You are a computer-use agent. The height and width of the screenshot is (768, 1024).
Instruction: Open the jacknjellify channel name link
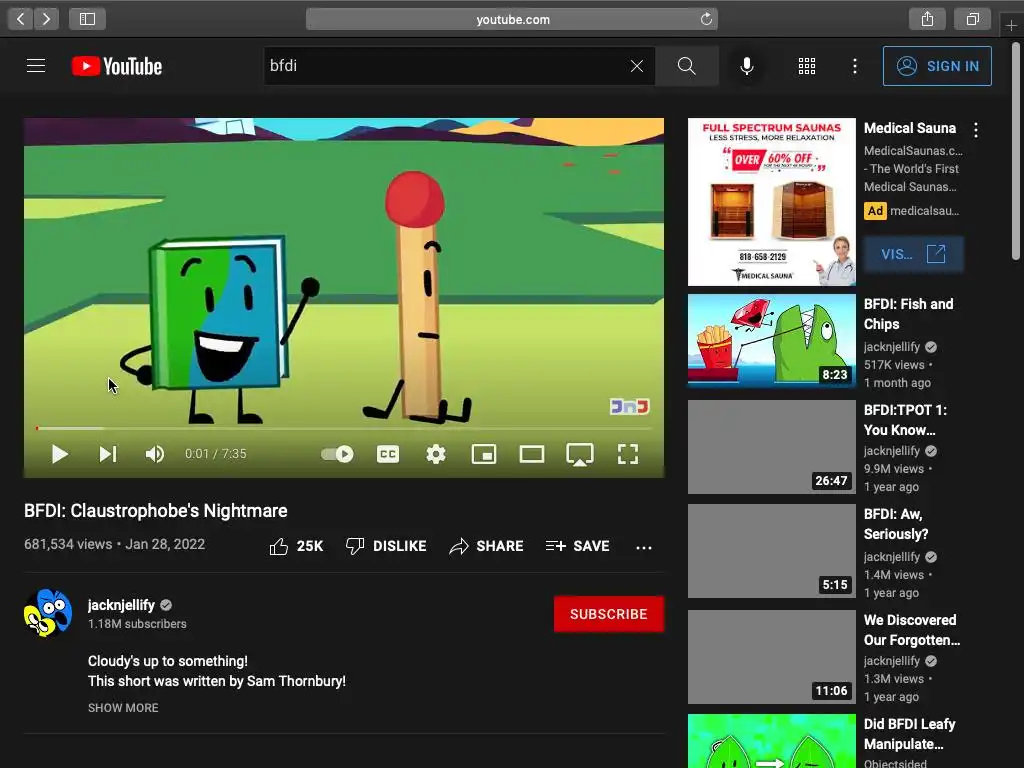121,605
